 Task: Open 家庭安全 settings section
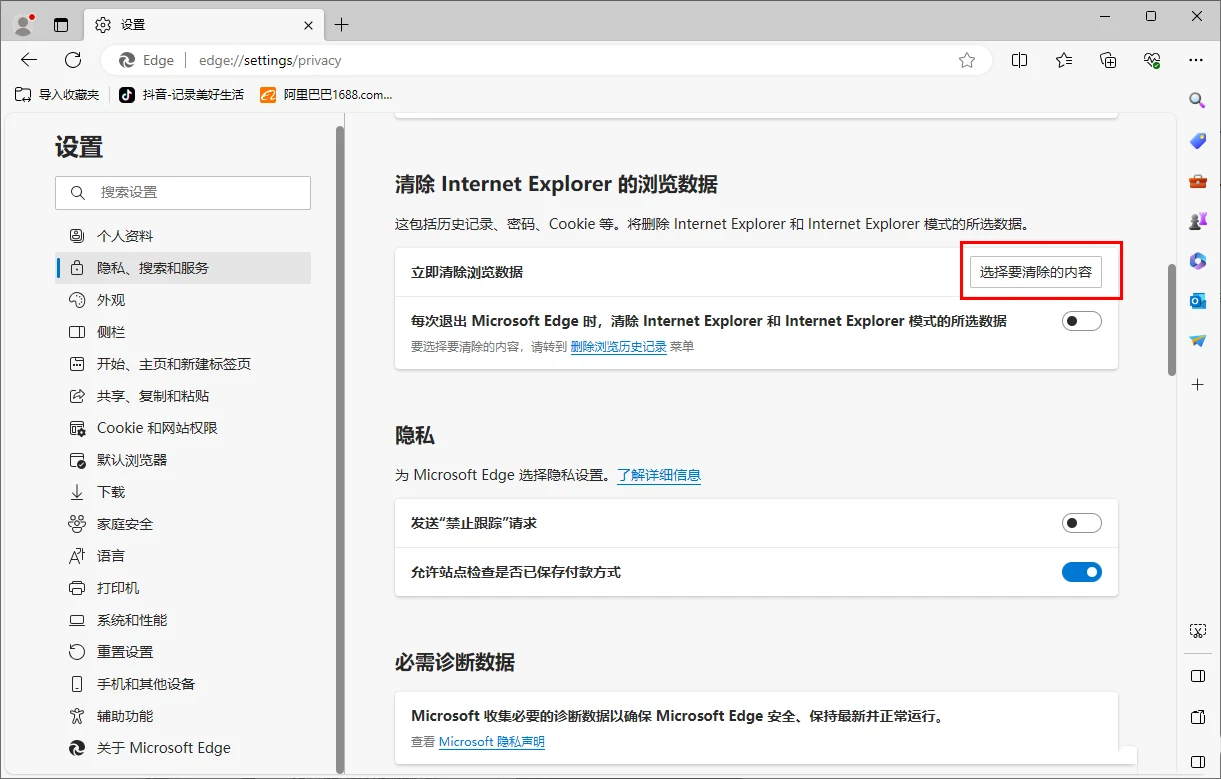tap(183, 524)
